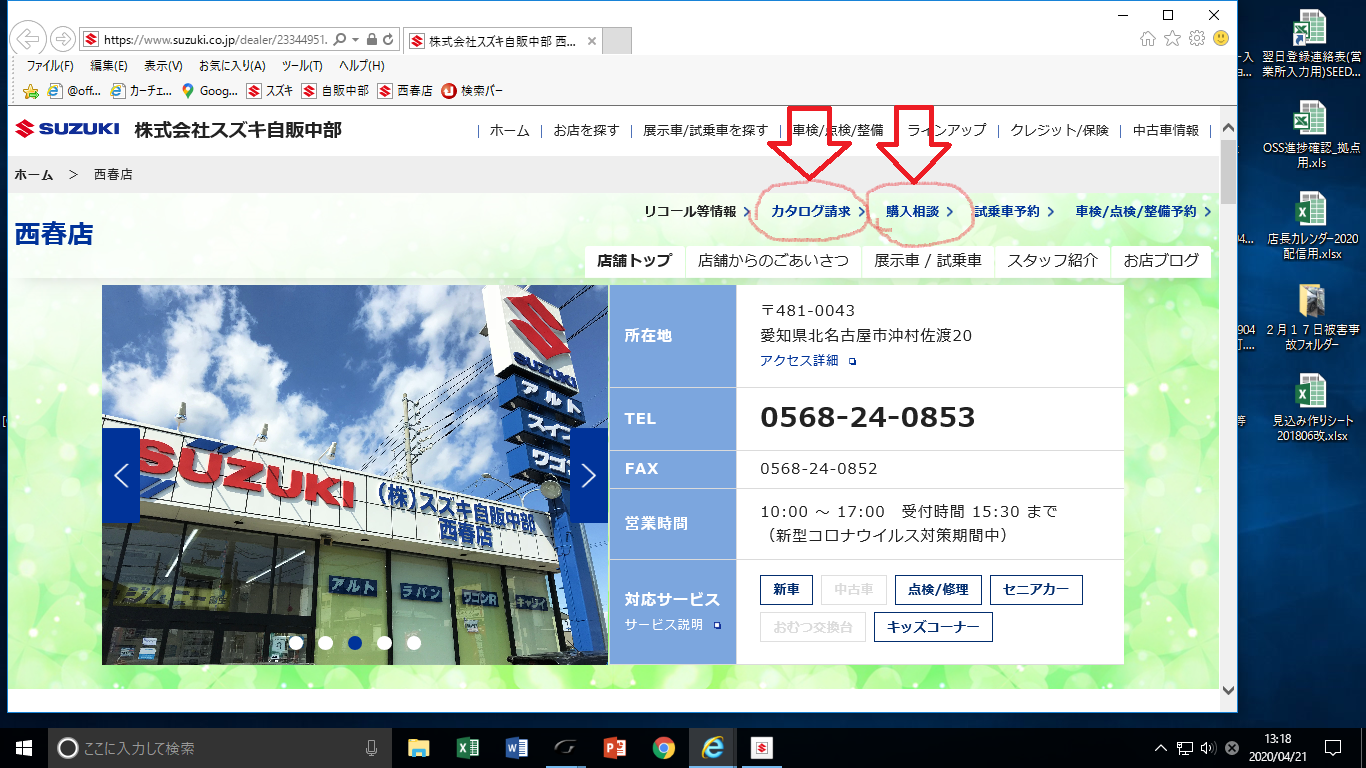
Task: Click the Home house icon in IE toolbar
Action: tap(1148, 39)
